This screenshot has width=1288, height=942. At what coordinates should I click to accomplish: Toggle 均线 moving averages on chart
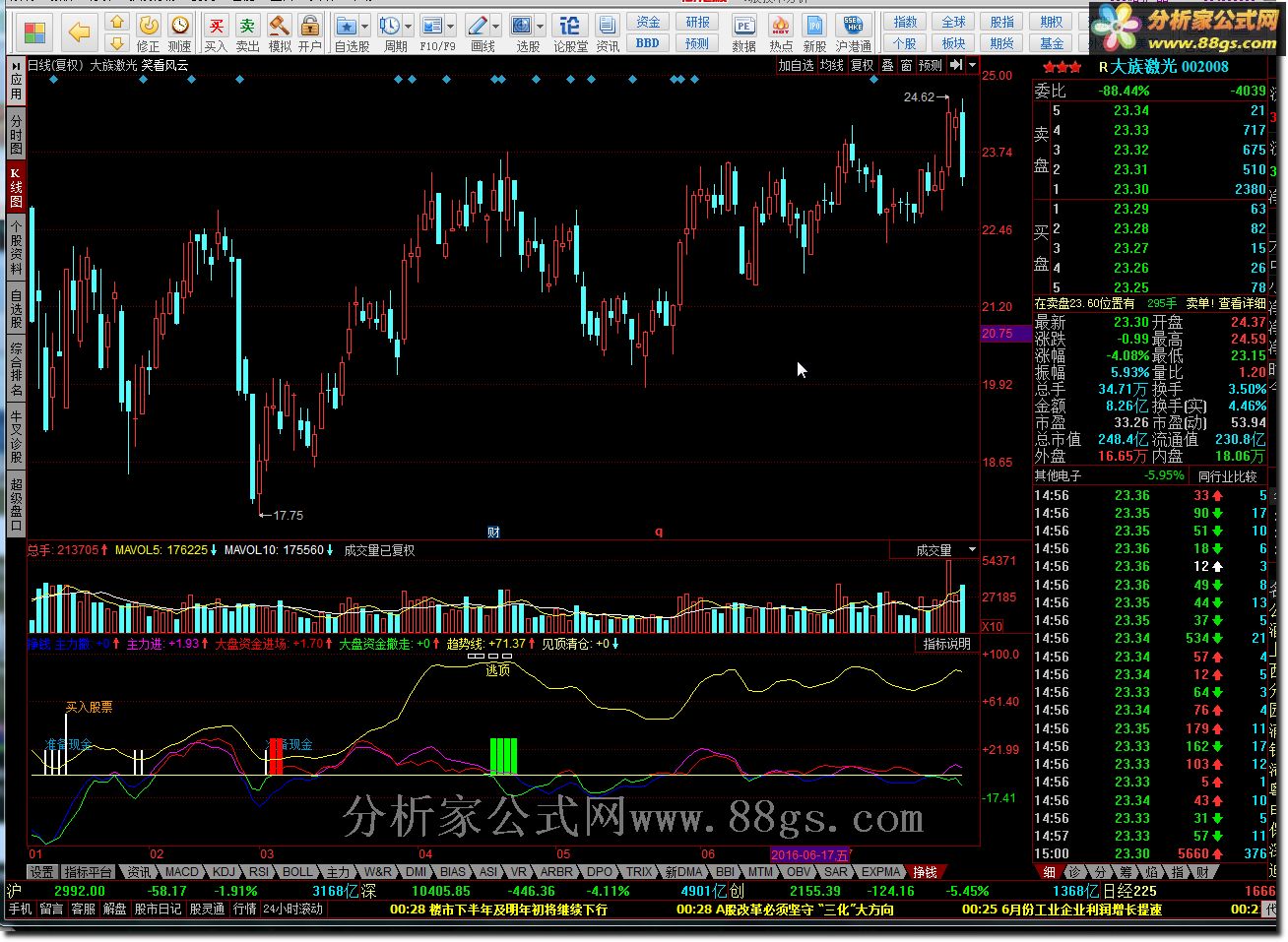click(832, 65)
